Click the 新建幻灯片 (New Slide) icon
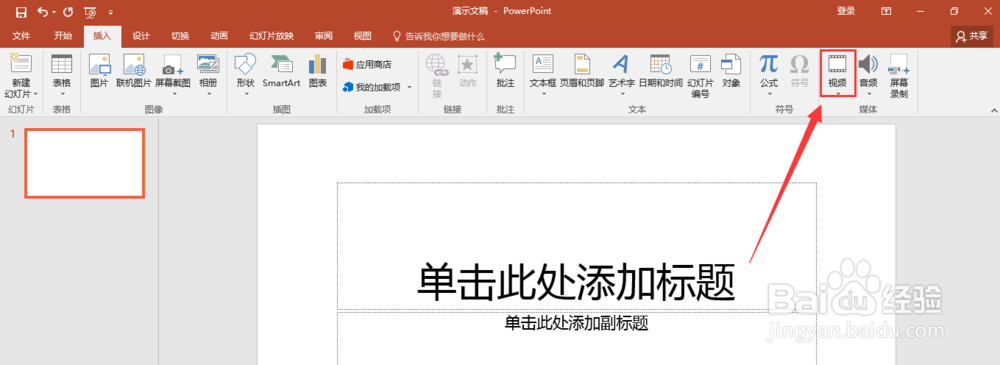The height and width of the screenshot is (365, 1000). coord(21,64)
